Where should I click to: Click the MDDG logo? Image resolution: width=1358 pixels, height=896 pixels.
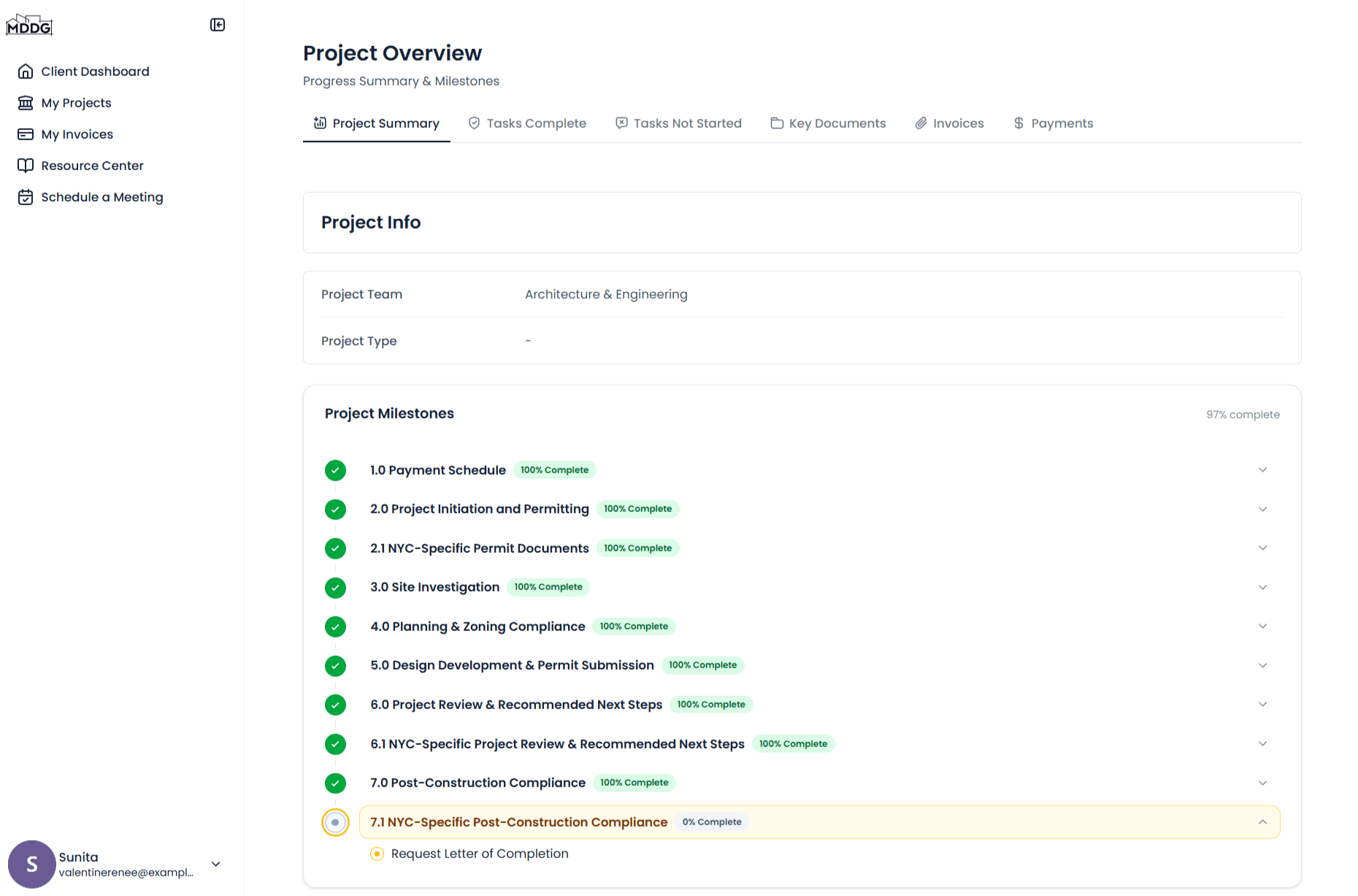coord(29,26)
